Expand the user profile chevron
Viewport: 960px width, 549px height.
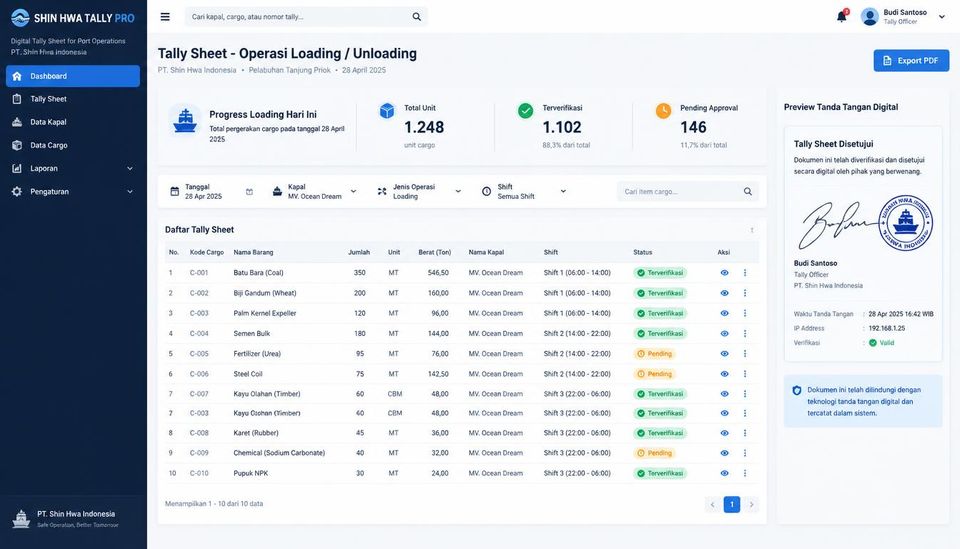click(x=942, y=17)
